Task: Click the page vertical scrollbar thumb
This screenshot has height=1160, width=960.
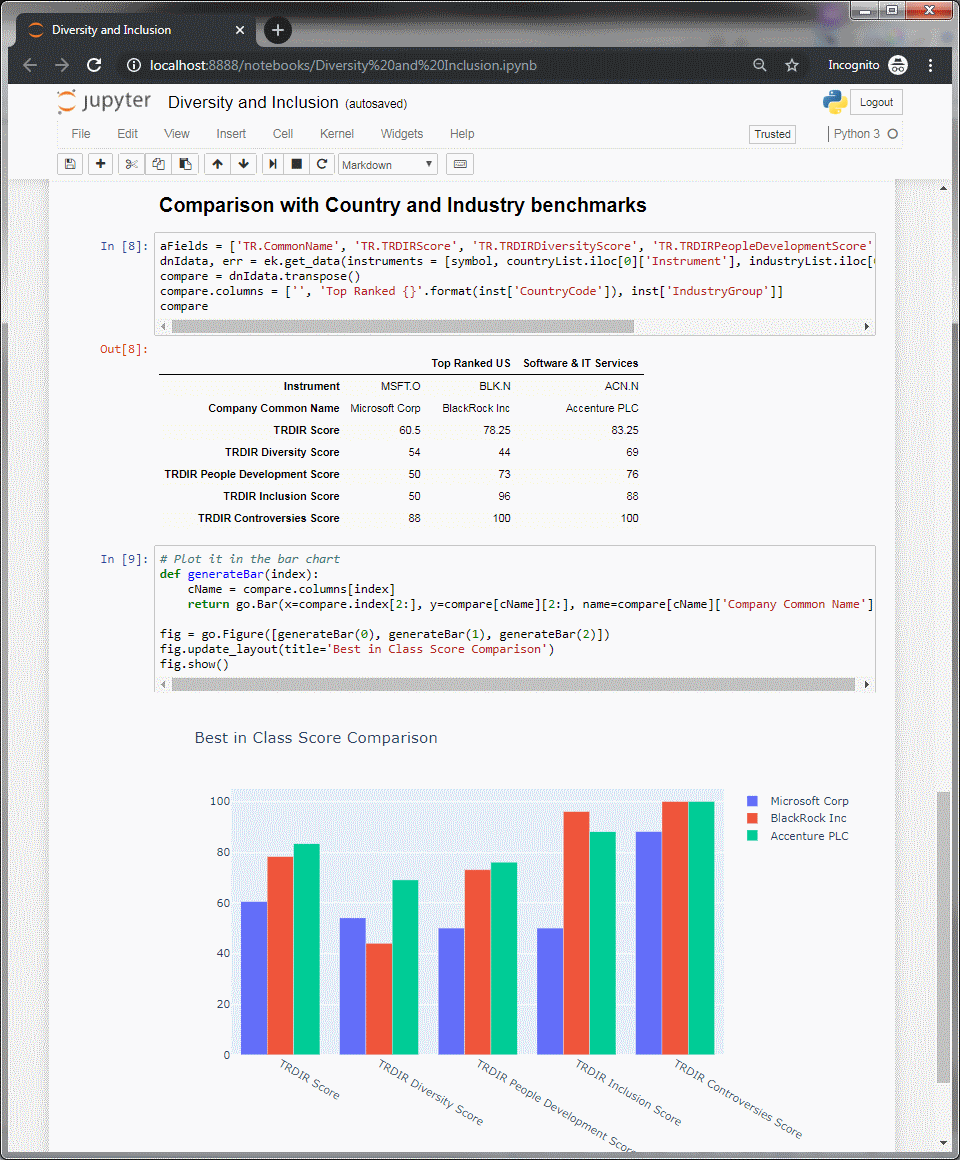Action: 943,937
